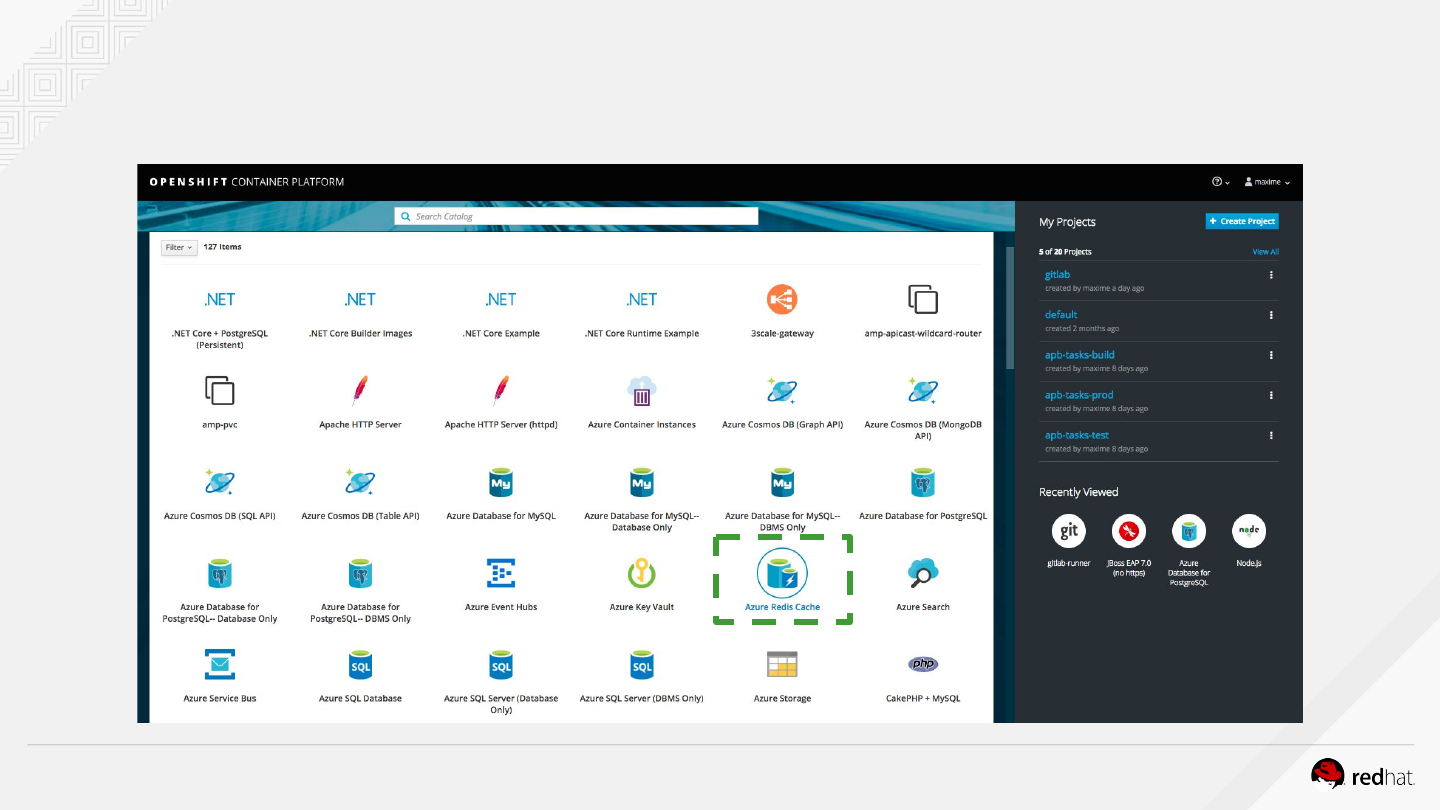Click "created by maxime a day ago" text
This screenshot has height=810, width=1440.
[x=1094, y=288]
